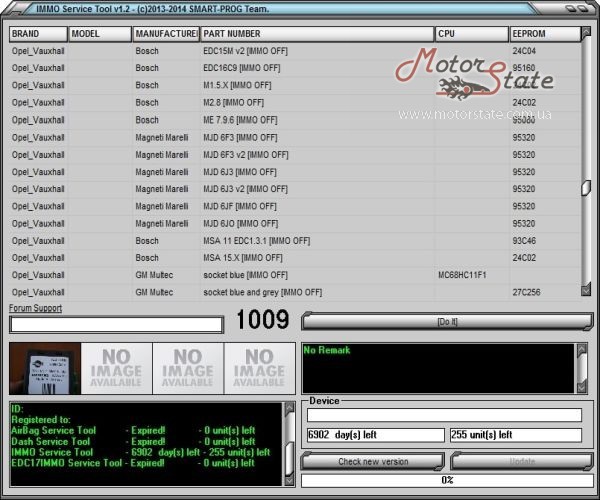The width and height of the screenshot is (600, 500).
Task: Click the 255 unit(s) left field
Action: (x=516, y=435)
